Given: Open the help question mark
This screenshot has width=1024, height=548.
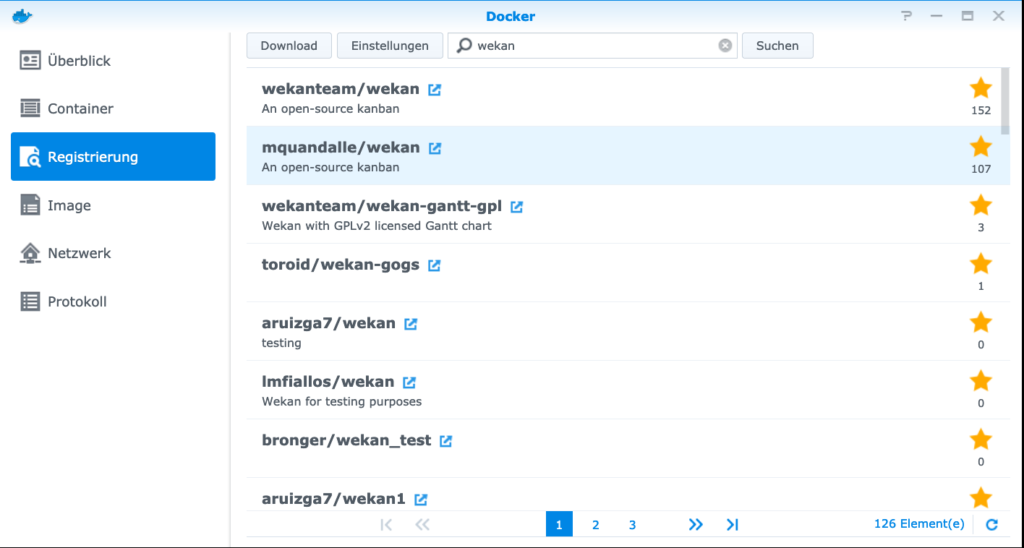Looking at the screenshot, I should click(906, 16).
